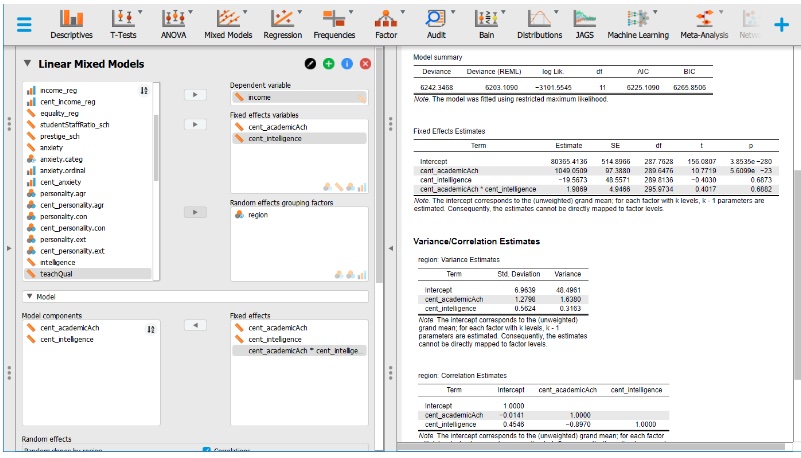Select equality_reg variable
Image resolution: width=801 pixels, height=458 pixels.
coord(88,113)
